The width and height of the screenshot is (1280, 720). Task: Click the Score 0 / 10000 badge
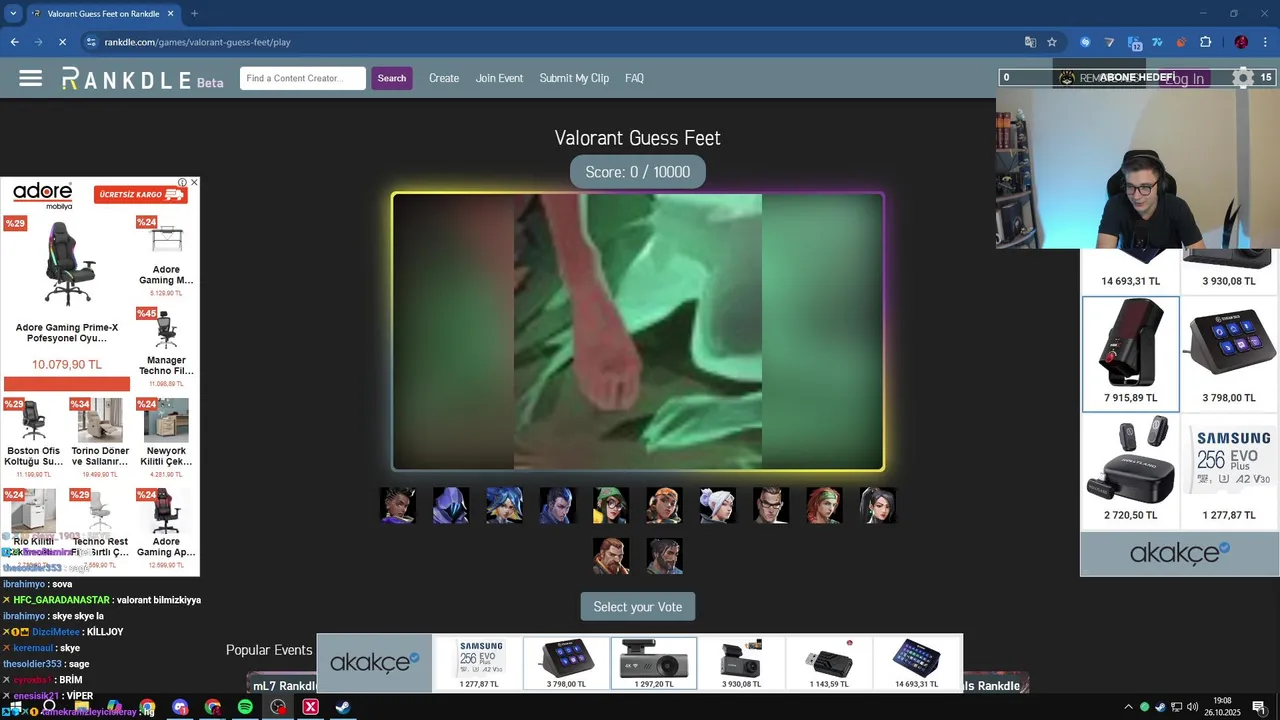pyautogui.click(x=637, y=172)
